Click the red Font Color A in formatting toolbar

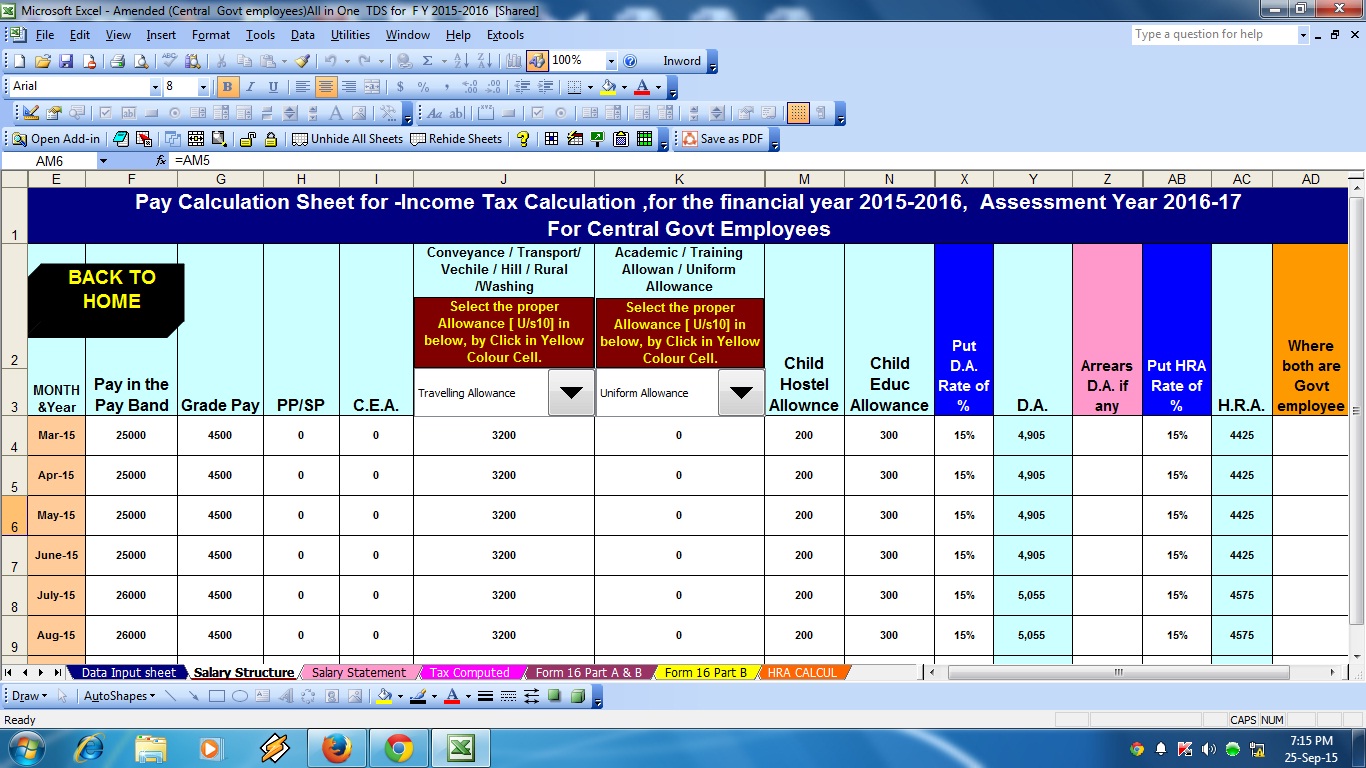(x=642, y=87)
